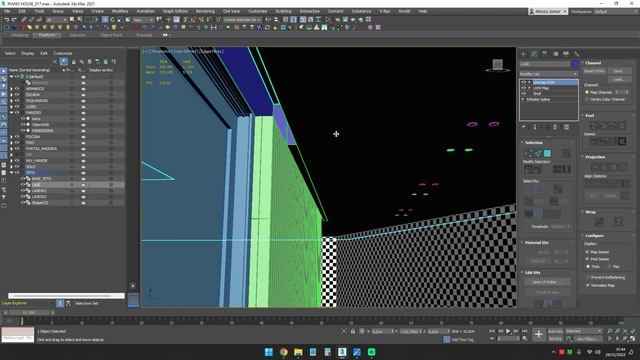This screenshot has height=360, width=640.
Task: Click the Undo arrow in main toolbar
Action: click(x=7, y=20)
